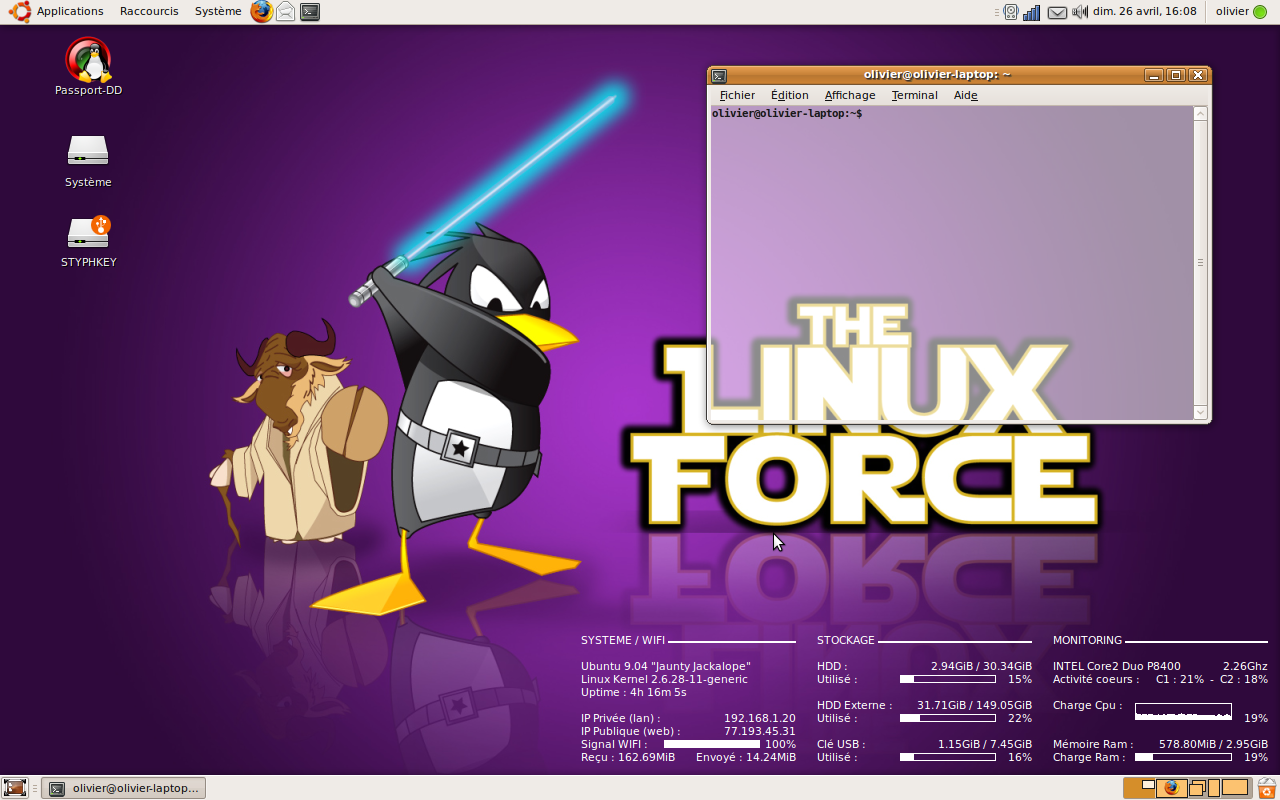
Task: Switch to the last workspace in the switcher
Action: pos(1235,788)
